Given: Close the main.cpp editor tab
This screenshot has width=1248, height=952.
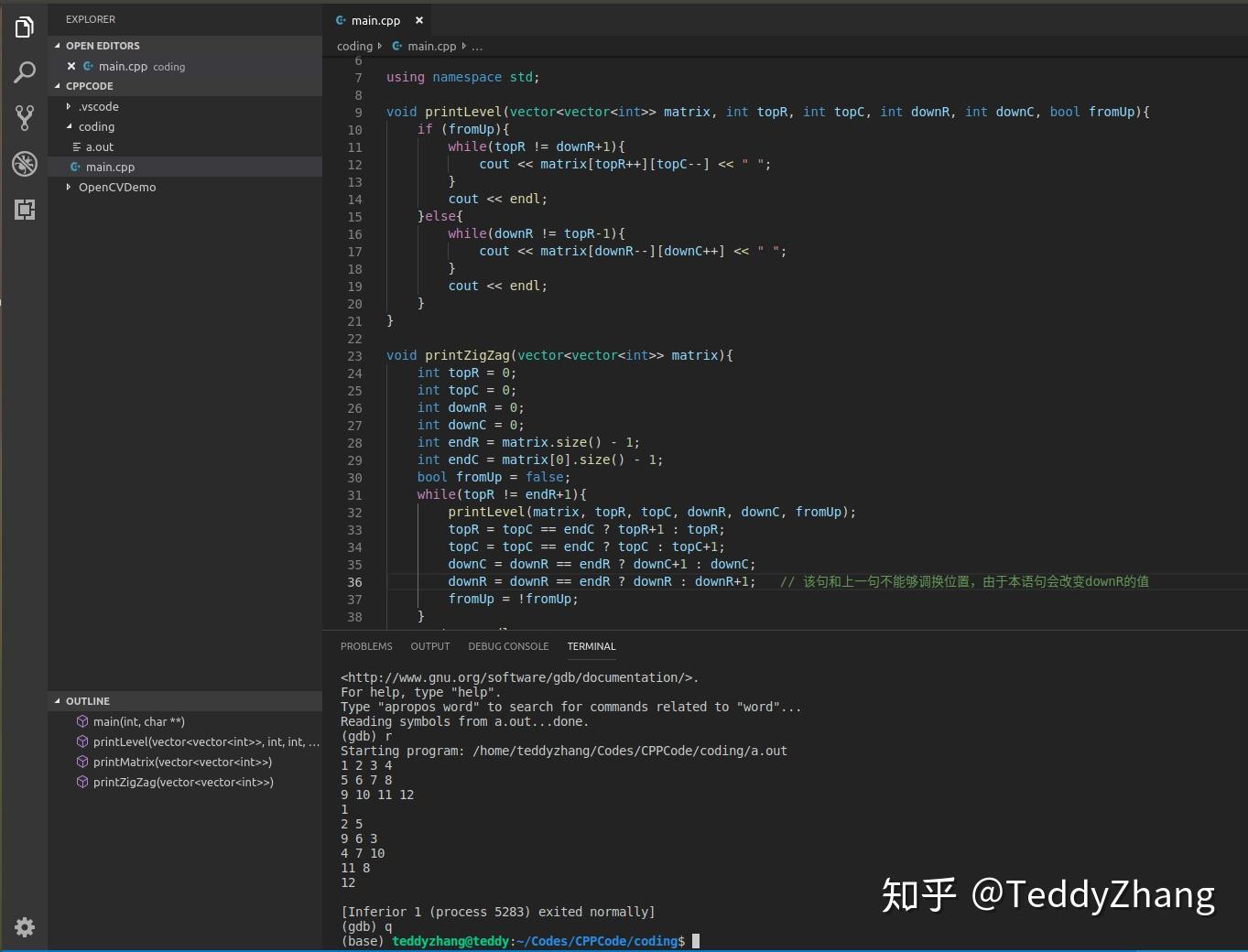Looking at the screenshot, I should click(419, 20).
